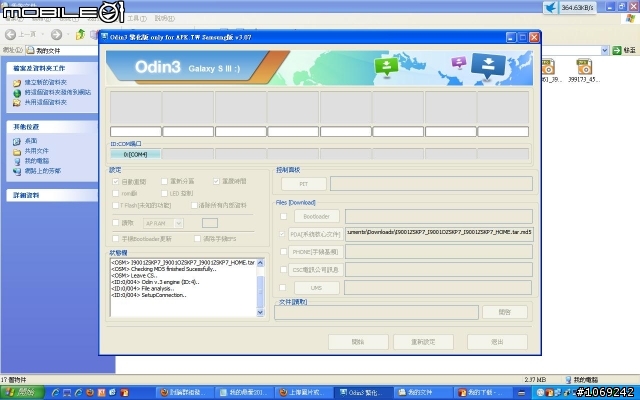Switch to 我的文件 taskbar button
This screenshot has width=640, height=400.
click(x=422, y=393)
